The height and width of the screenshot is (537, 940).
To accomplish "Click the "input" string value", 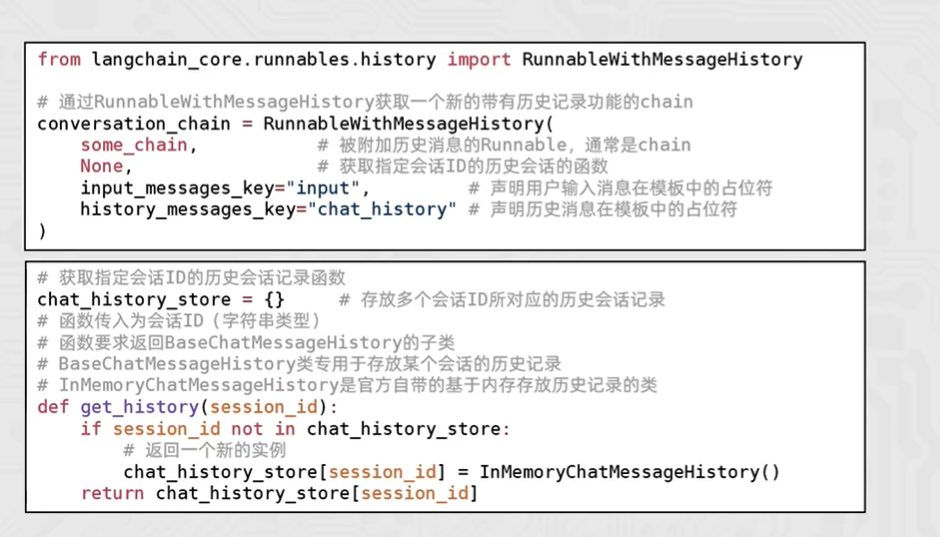I will pyautogui.click(x=328, y=188).
